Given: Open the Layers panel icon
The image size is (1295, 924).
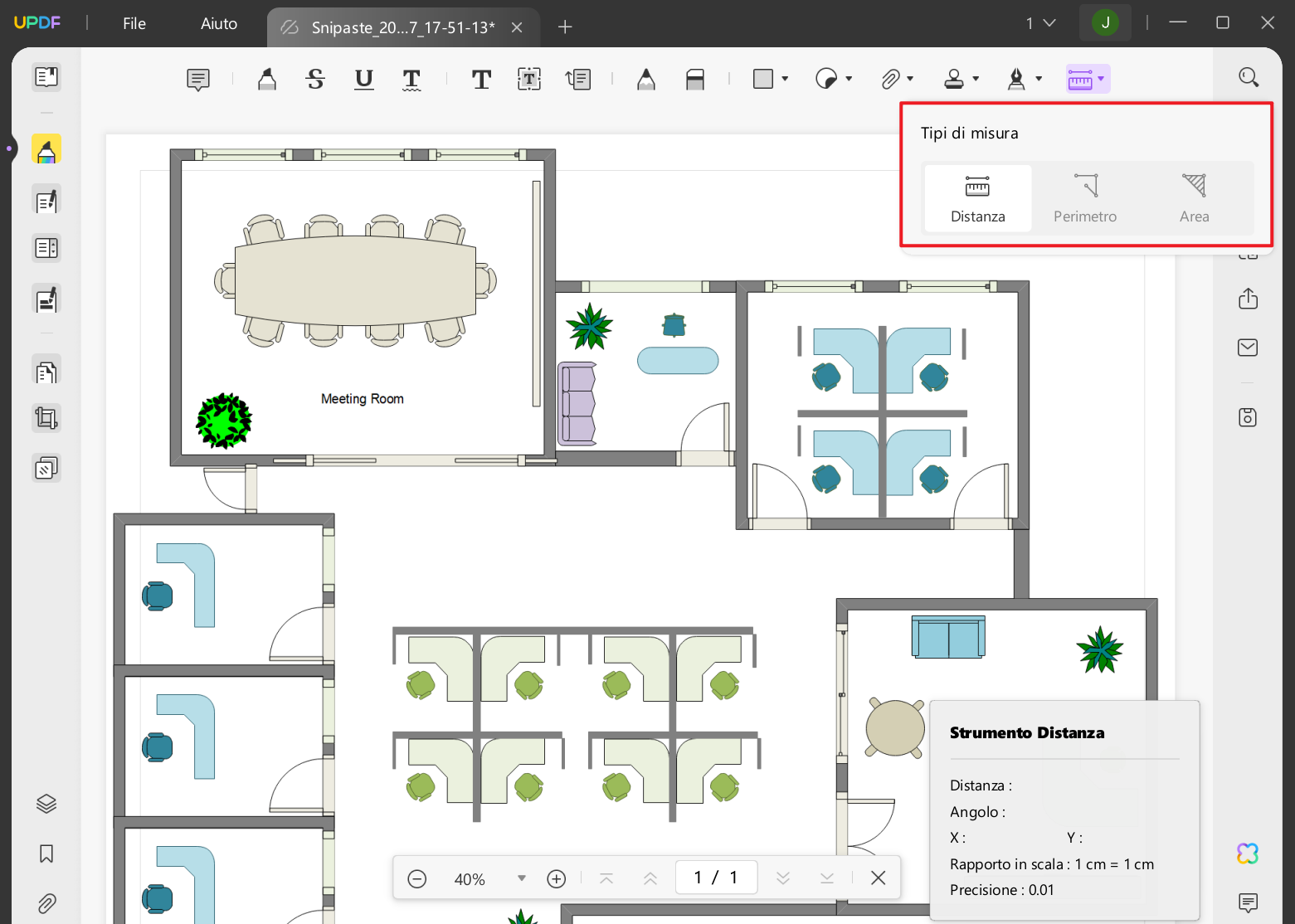Looking at the screenshot, I should pos(46,804).
